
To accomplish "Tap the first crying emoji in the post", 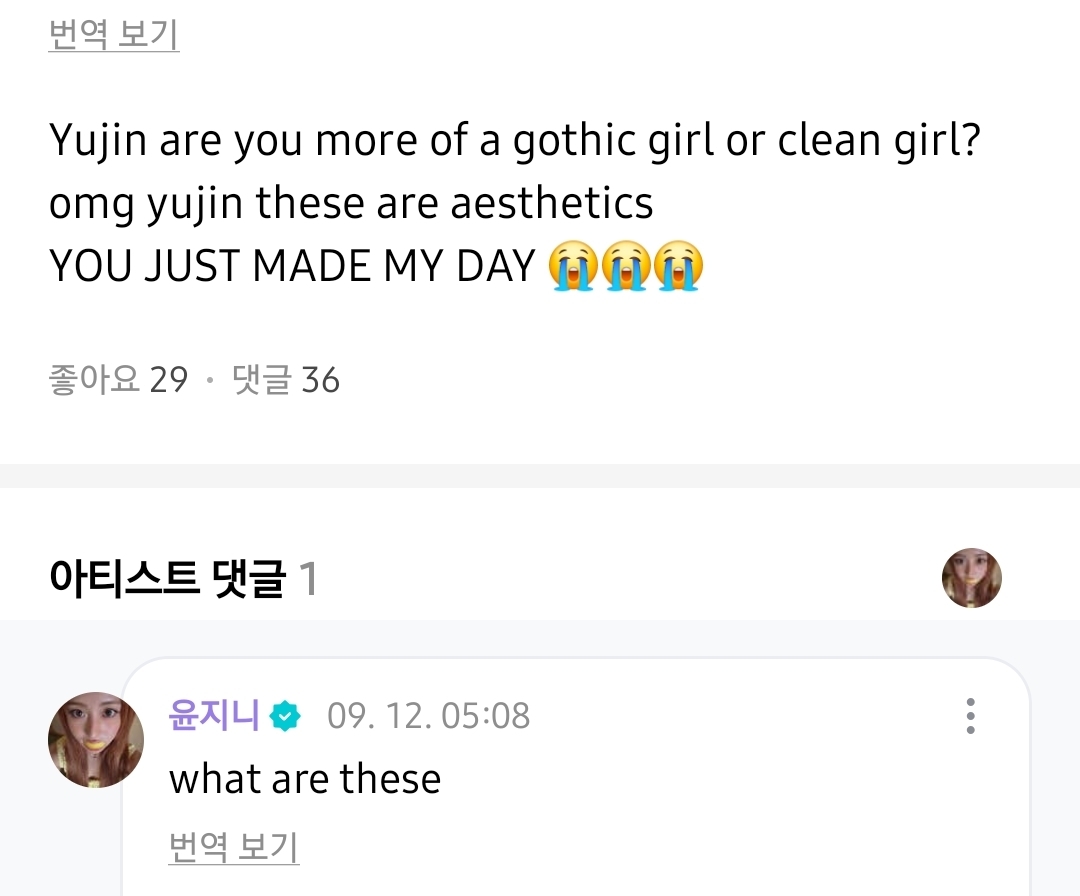I will (573, 267).
